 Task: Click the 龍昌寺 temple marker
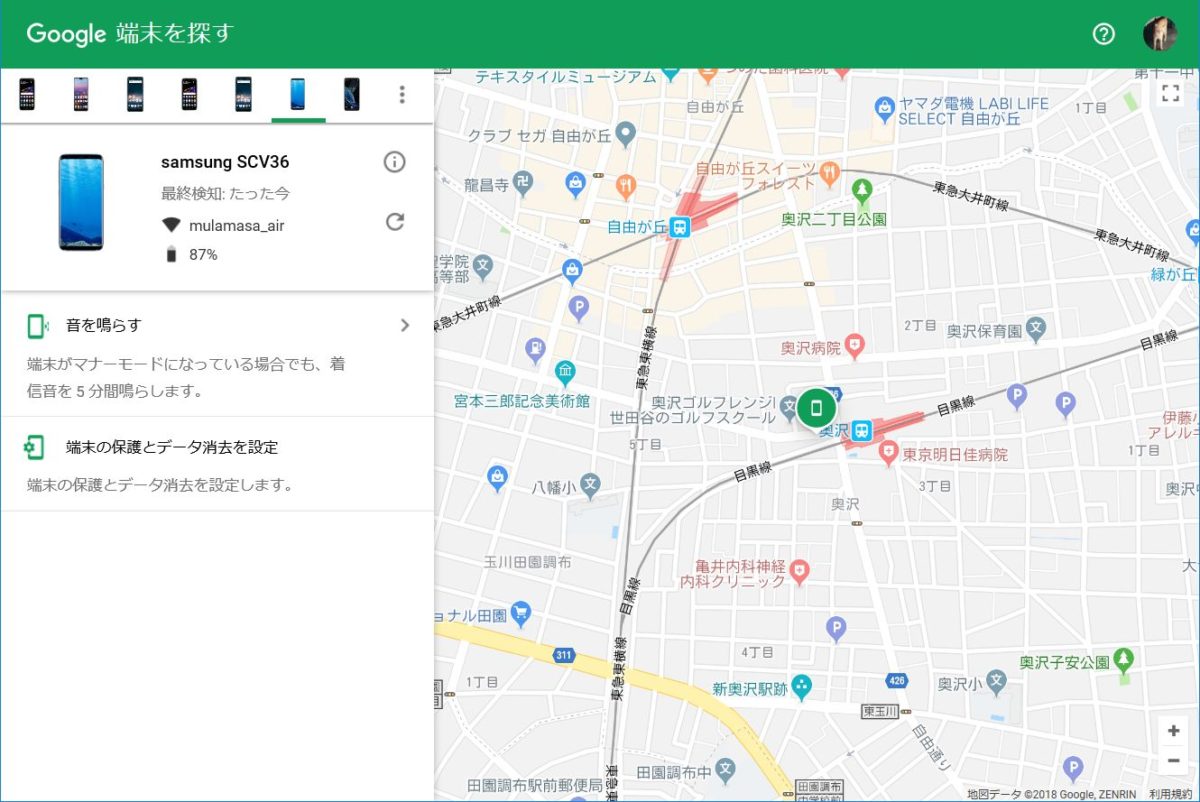click(523, 185)
